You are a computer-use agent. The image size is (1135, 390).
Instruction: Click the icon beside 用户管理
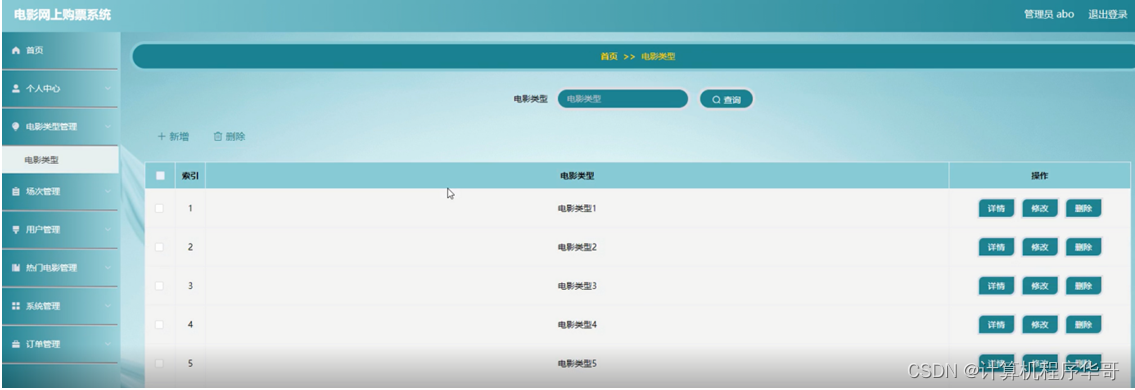pyautogui.click(x=16, y=229)
